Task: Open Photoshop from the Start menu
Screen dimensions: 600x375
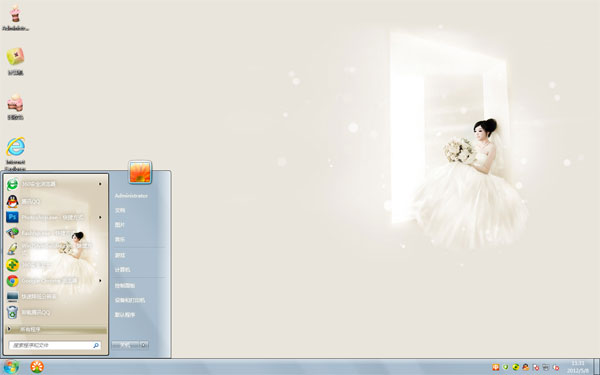Action: click(x=55, y=217)
